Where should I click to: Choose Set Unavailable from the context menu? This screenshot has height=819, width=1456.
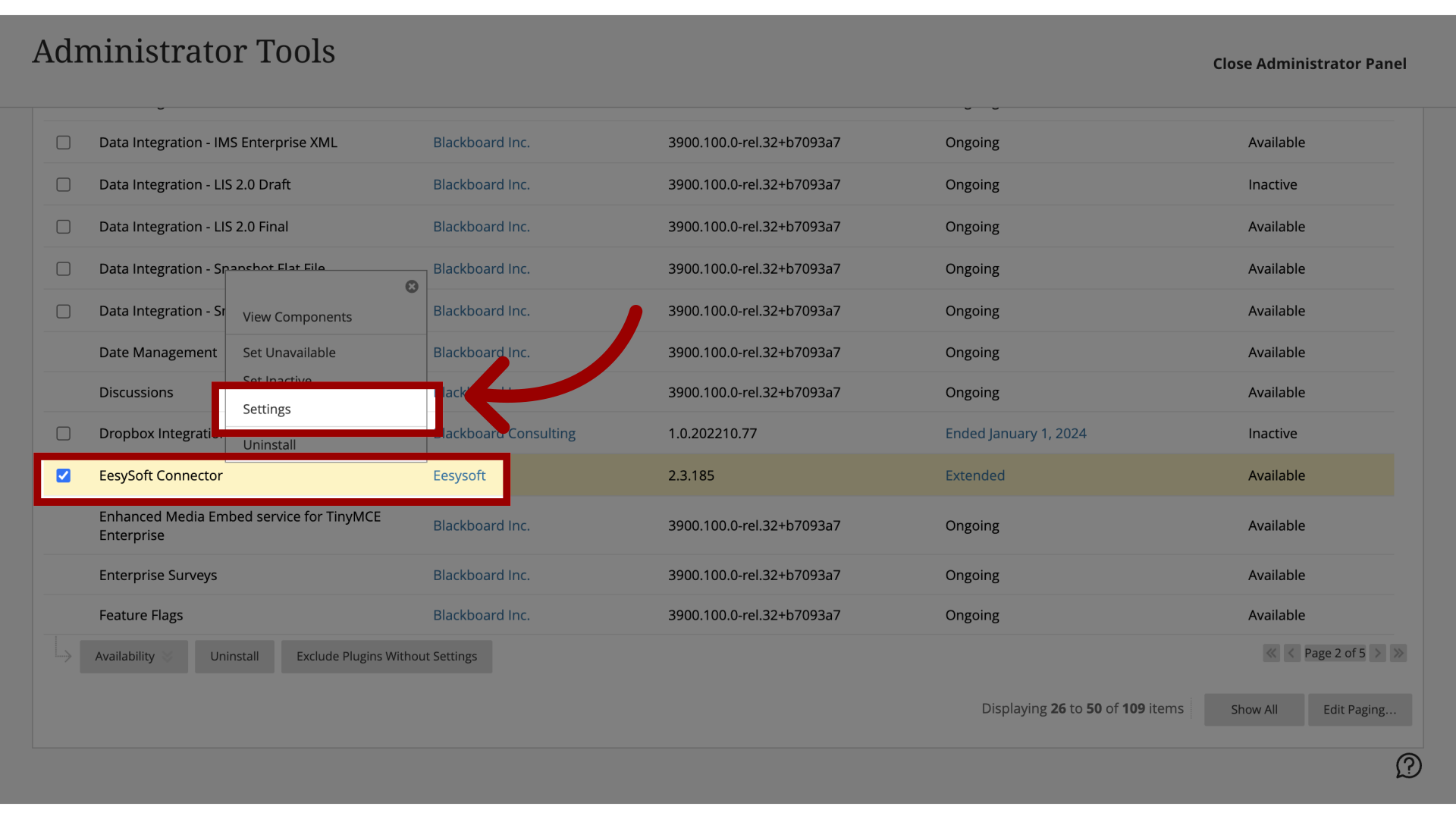[x=289, y=353]
